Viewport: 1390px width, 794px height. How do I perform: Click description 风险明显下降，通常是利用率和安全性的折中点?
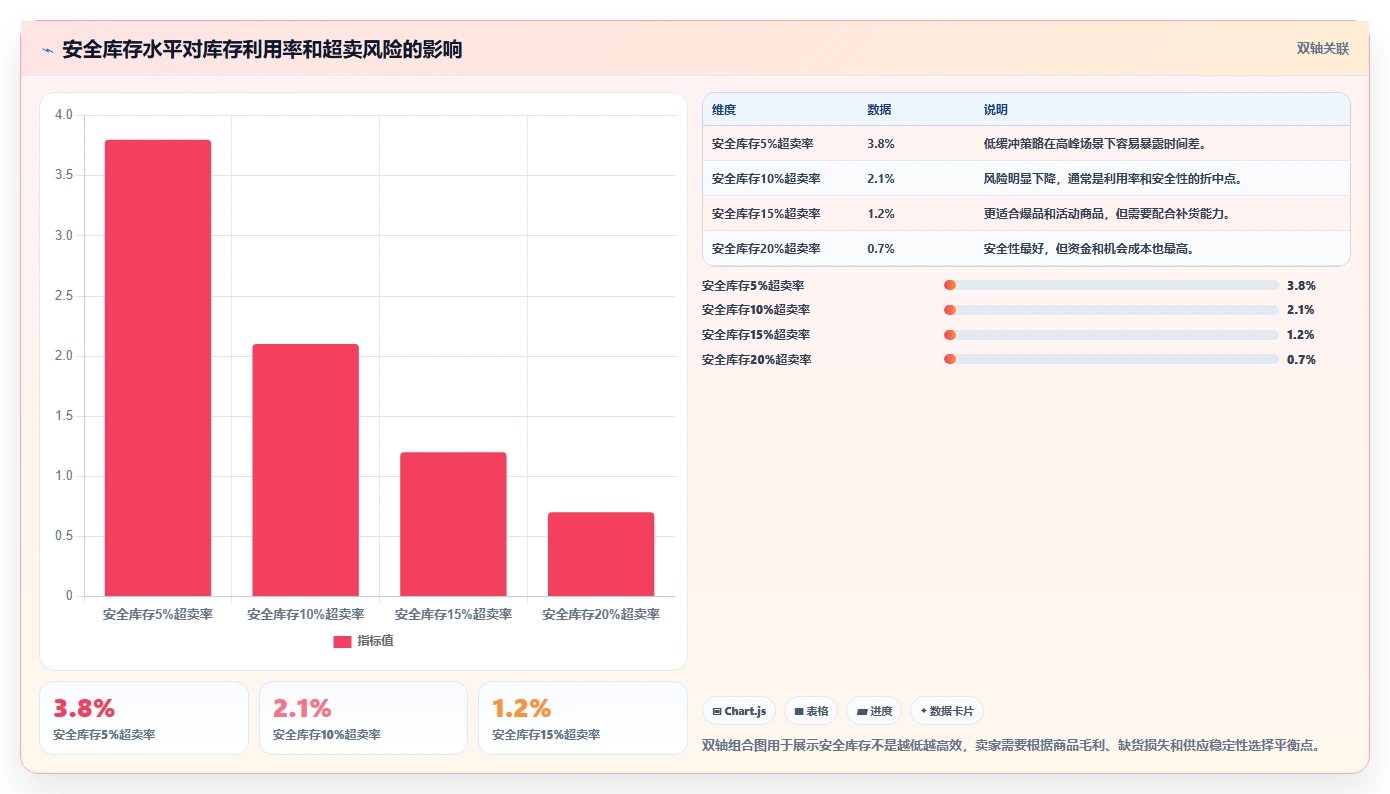click(1112, 179)
